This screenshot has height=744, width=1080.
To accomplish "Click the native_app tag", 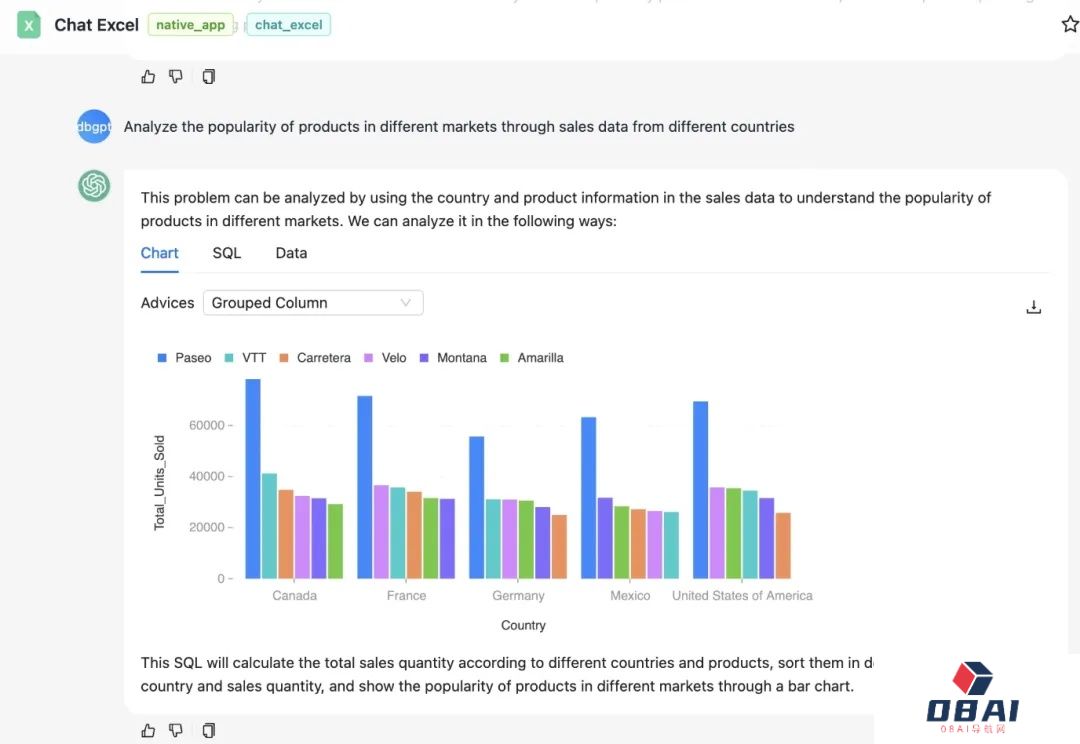I will click(190, 25).
